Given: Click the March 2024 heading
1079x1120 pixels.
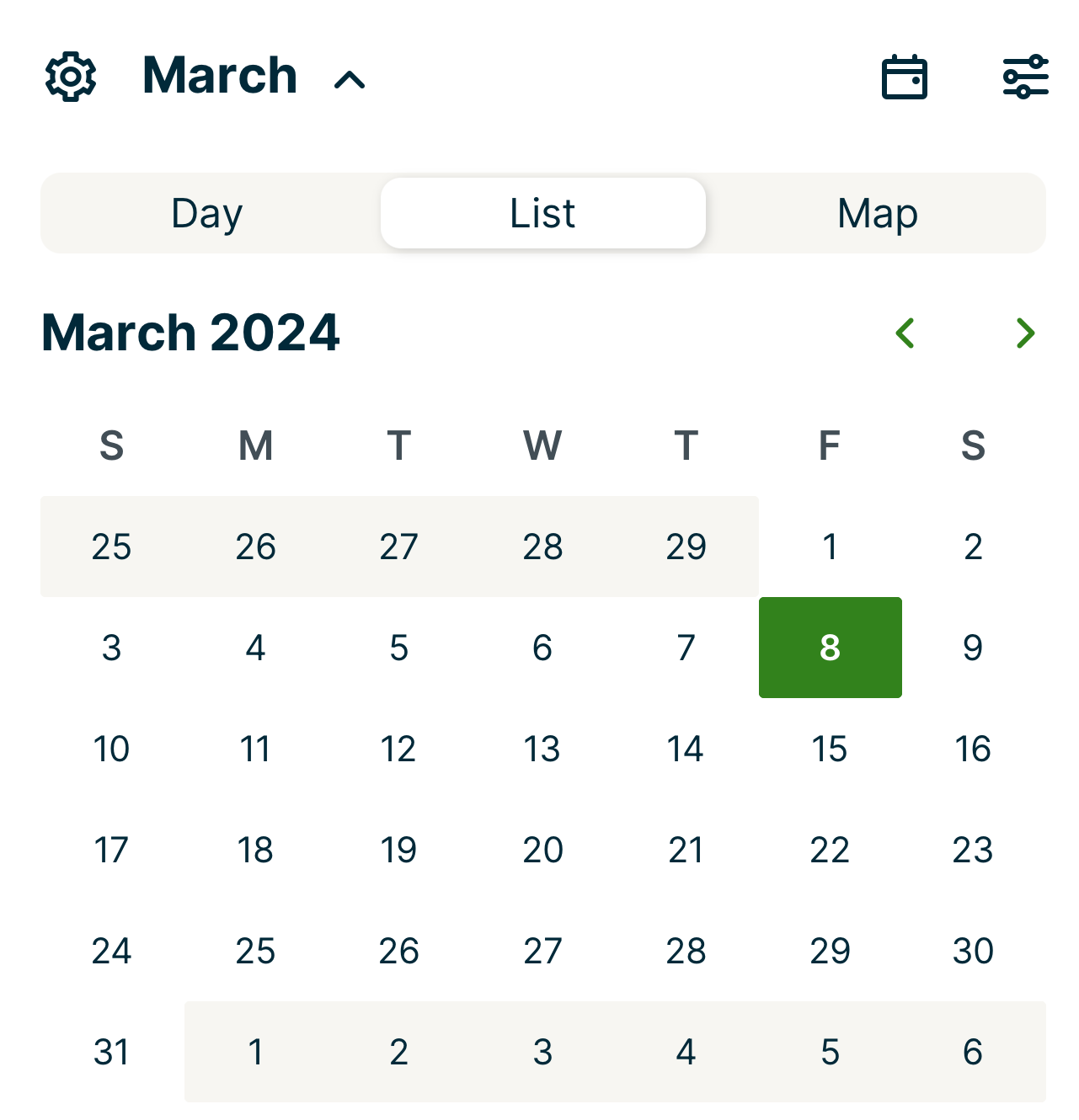Looking at the screenshot, I should [190, 332].
